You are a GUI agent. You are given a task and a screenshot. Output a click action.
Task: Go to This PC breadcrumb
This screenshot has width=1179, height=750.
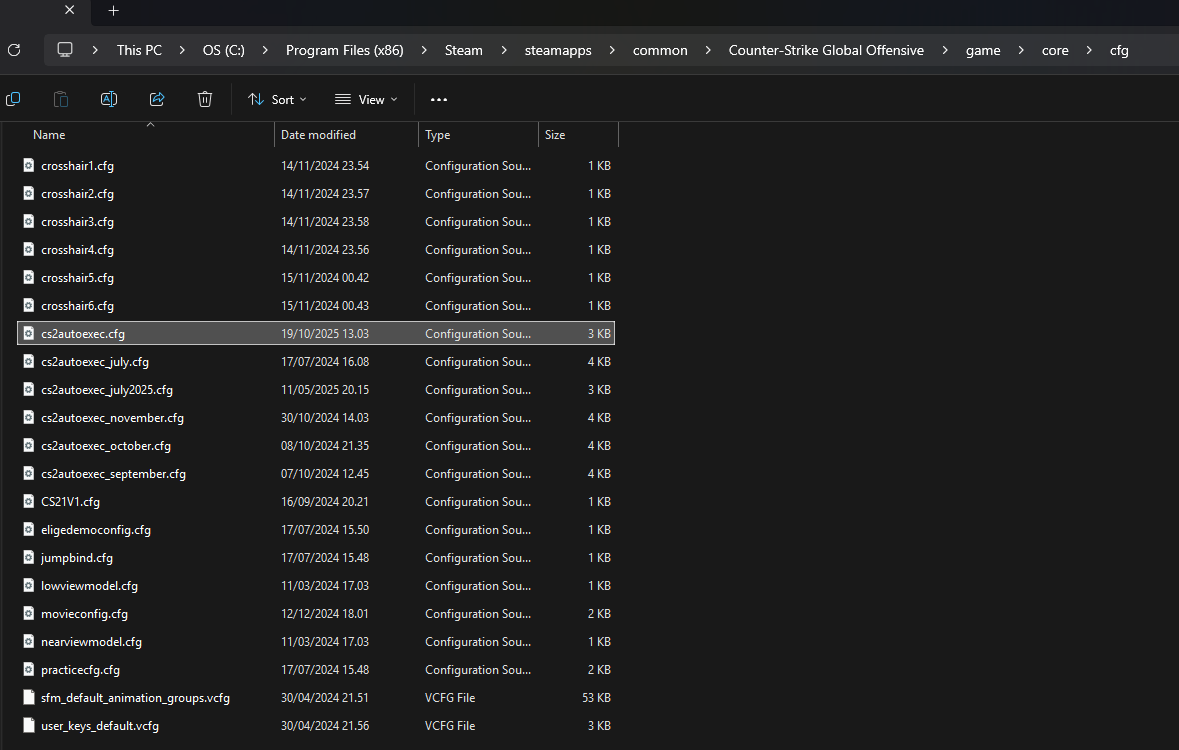[x=139, y=50]
